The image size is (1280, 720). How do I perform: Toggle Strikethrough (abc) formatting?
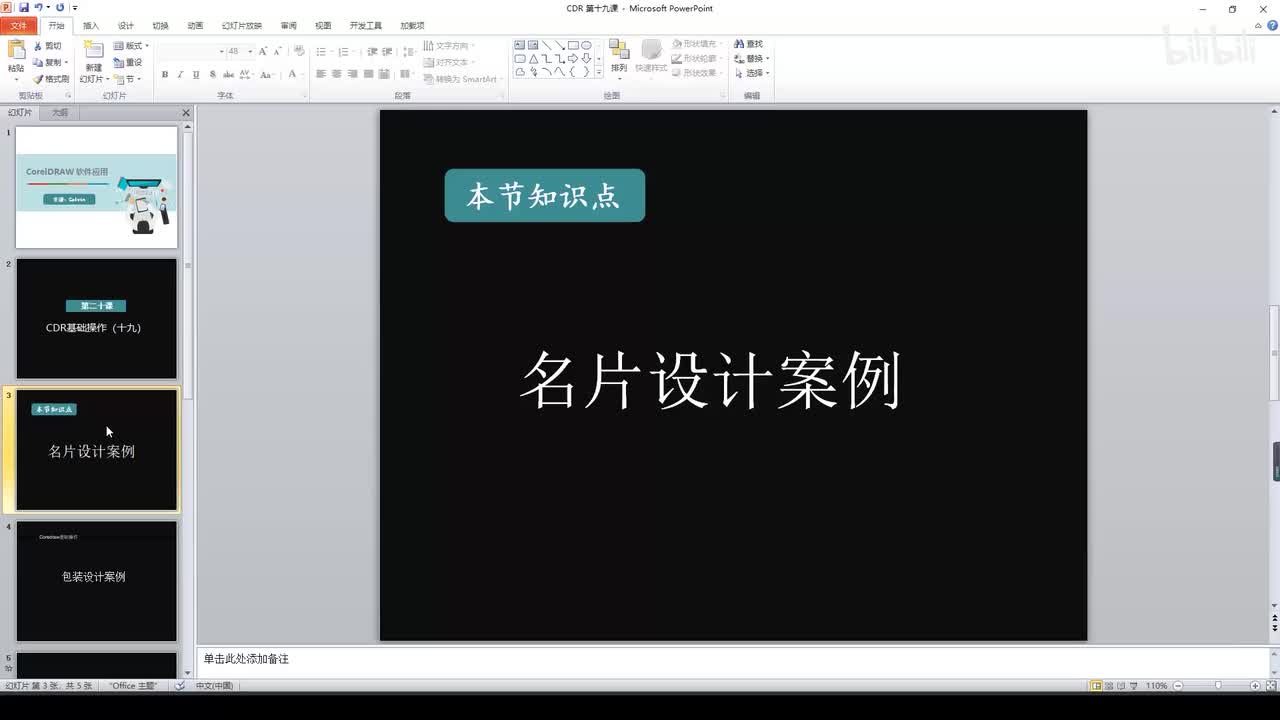click(228, 74)
